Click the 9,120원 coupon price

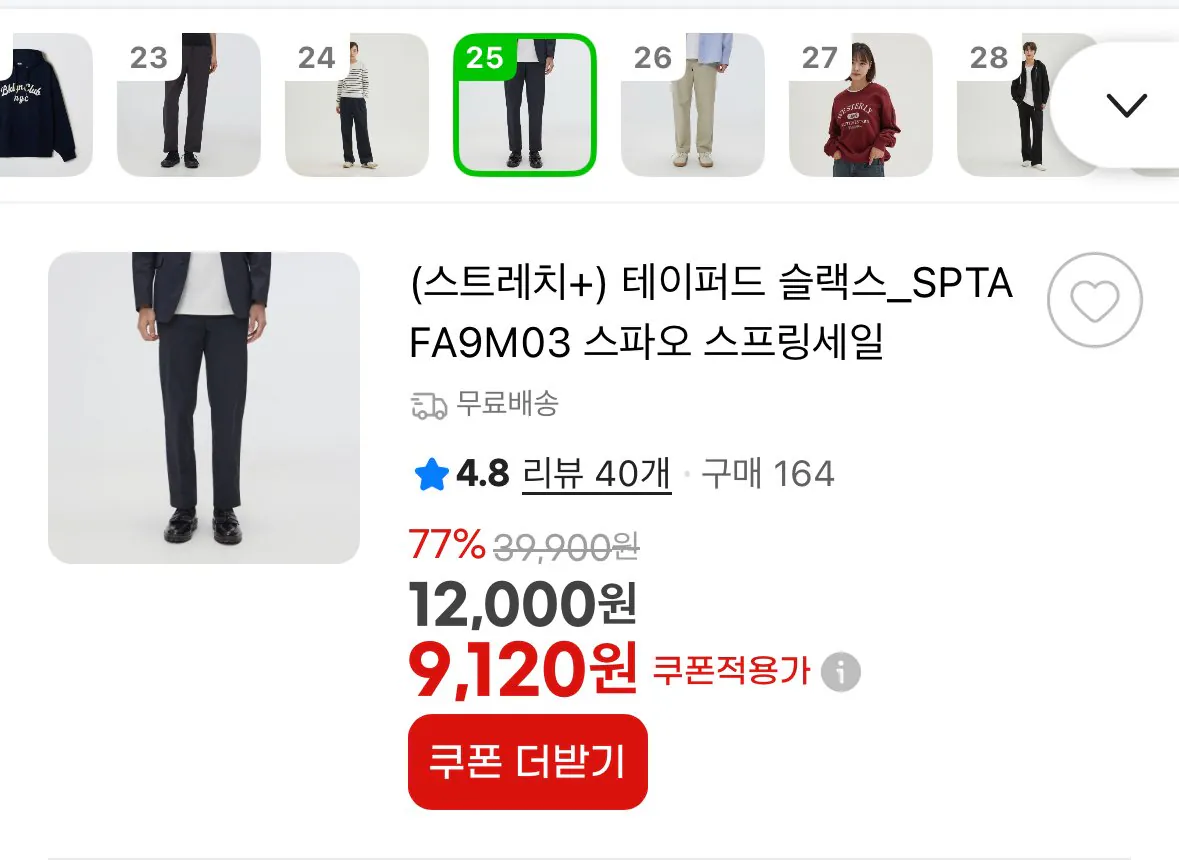point(523,670)
